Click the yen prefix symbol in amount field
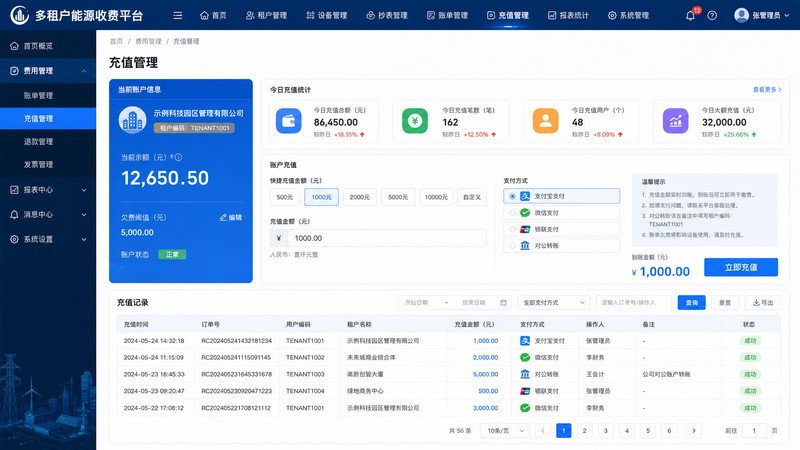 click(x=279, y=238)
